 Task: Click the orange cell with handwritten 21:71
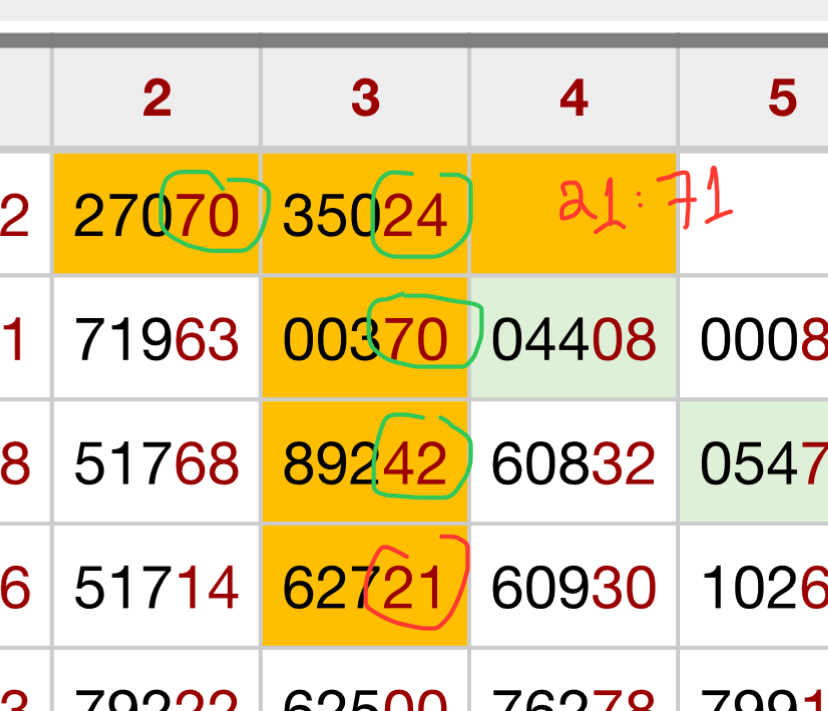(573, 212)
